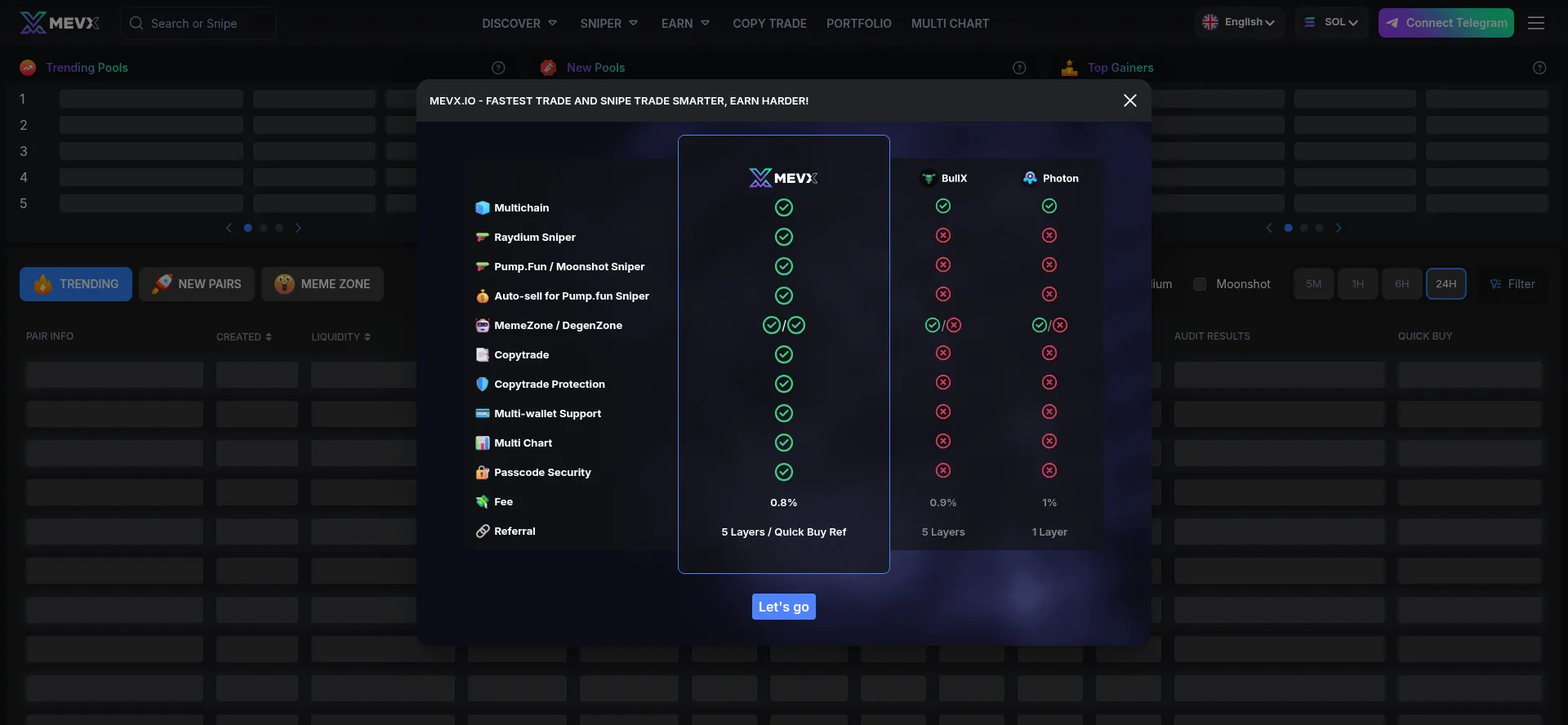Click the Connect Telegram button
The width and height of the screenshot is (1568, 725).
[x=1445, y=23]
